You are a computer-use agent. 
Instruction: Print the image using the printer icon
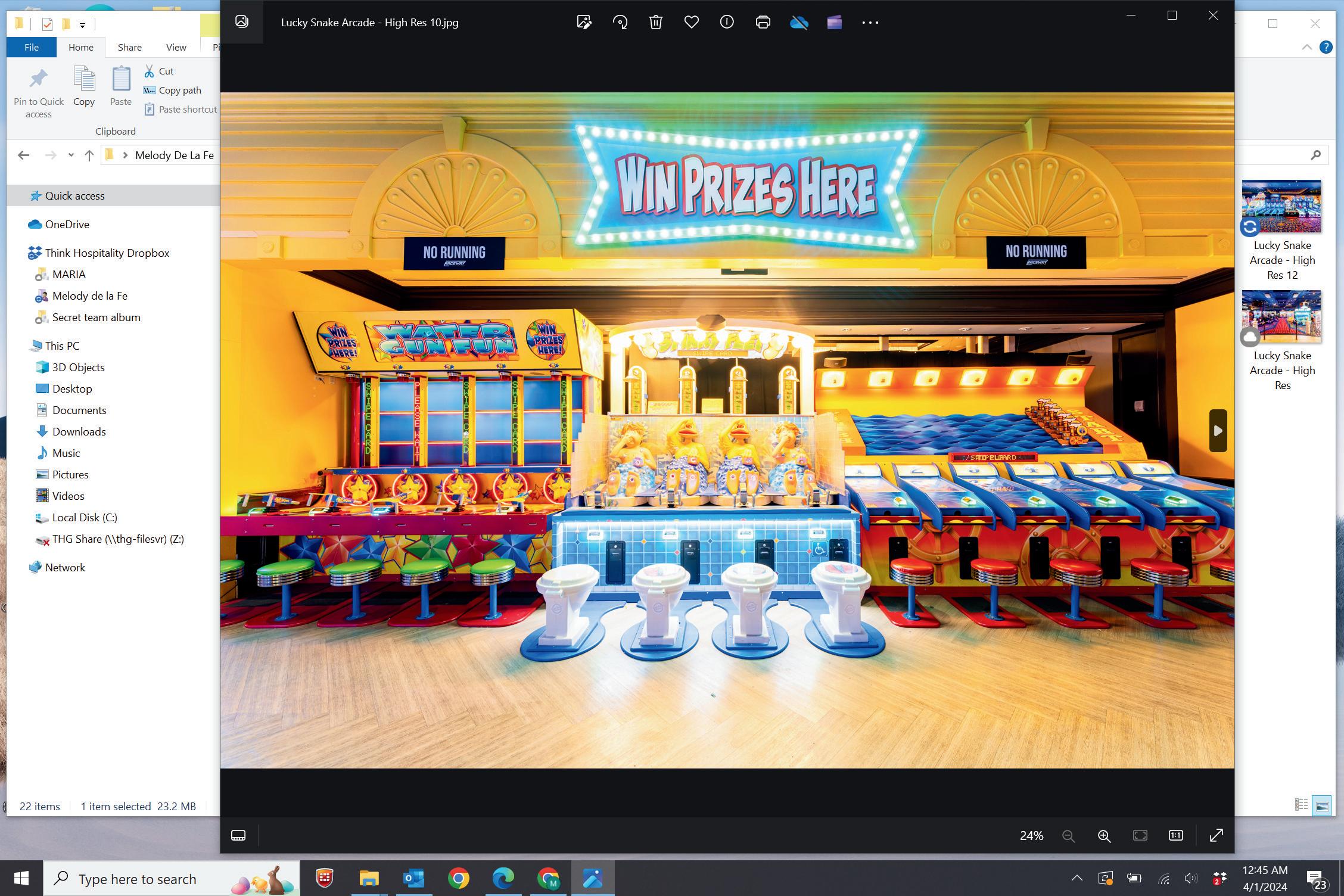tap(763, 23)
